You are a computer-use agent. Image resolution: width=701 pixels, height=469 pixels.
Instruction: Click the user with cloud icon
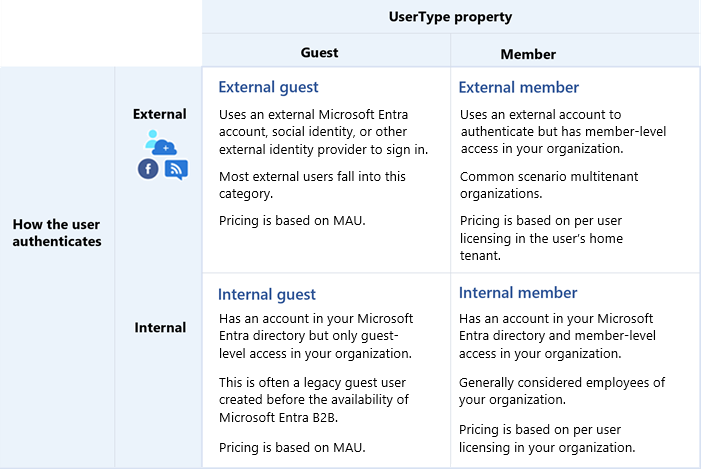point(160,143)
